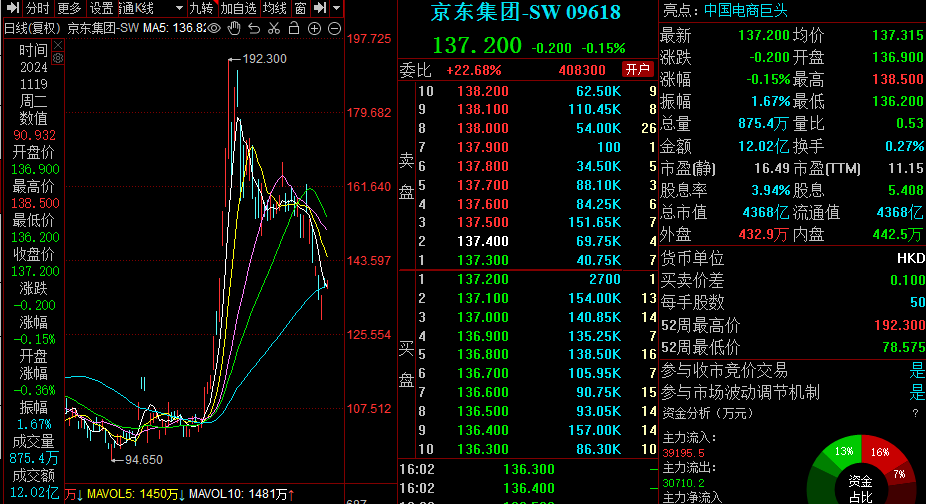This screenshot has height=504, width=926.
Task: Click the 192.300 high marker on chart
Action: point(264,58)
